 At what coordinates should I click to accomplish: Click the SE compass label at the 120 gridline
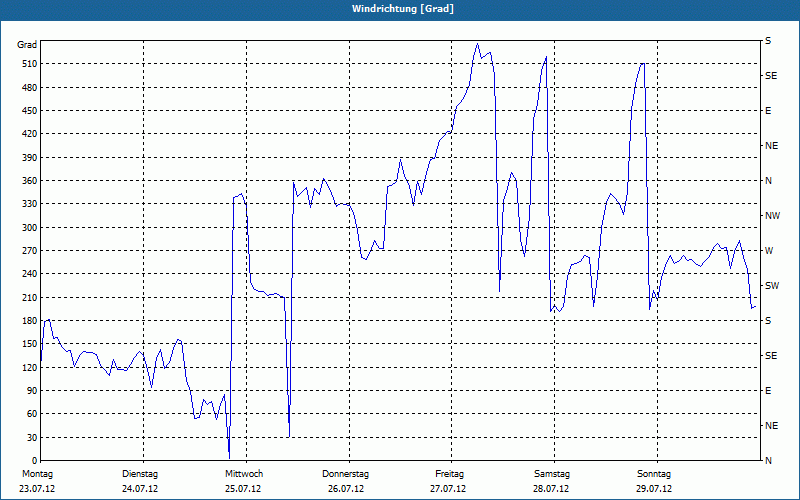click(x=771, y=356)
